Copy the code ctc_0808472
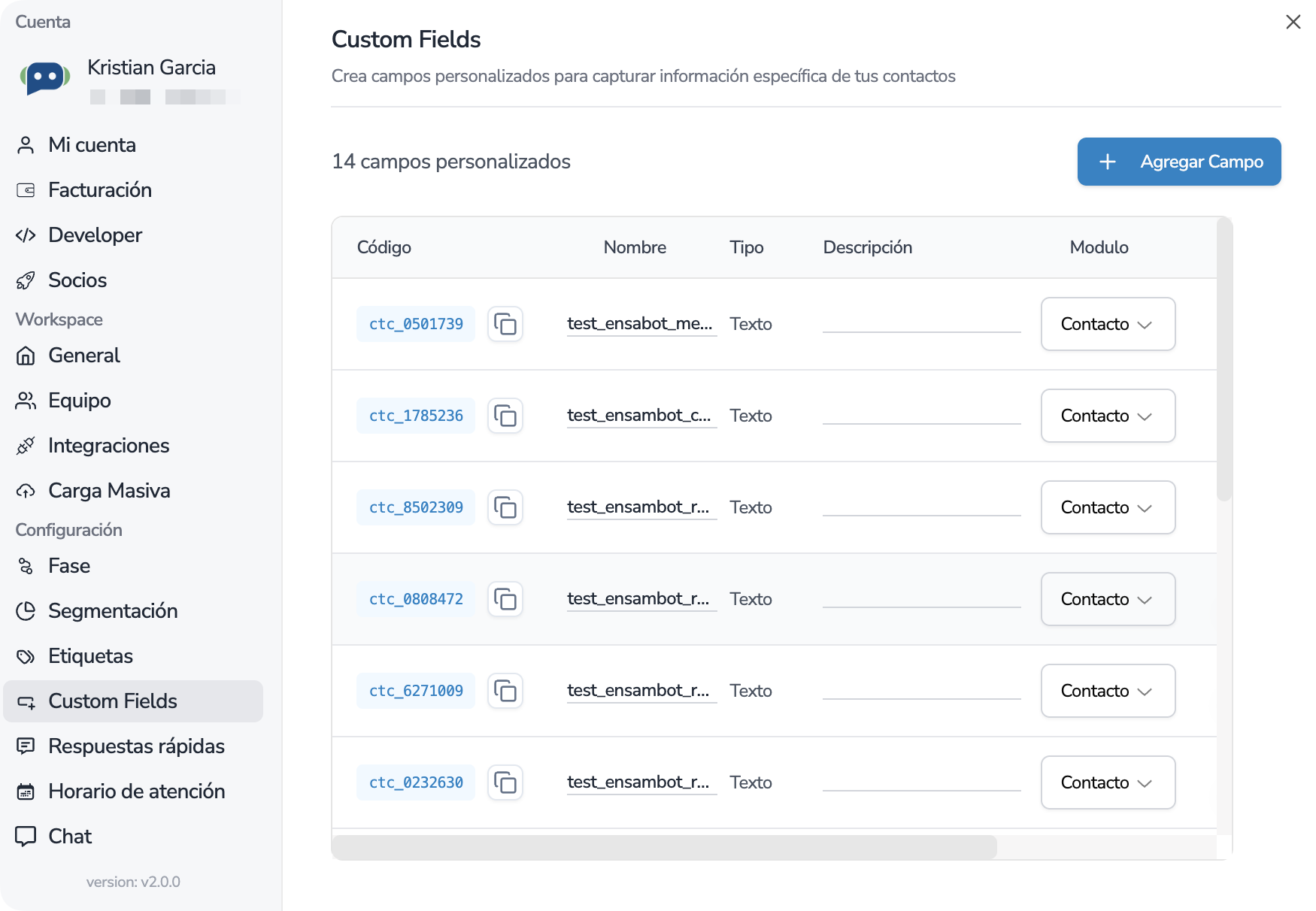Image resolution: width=1316 pixels, height=911 pixels. click(x=505, y=599)
